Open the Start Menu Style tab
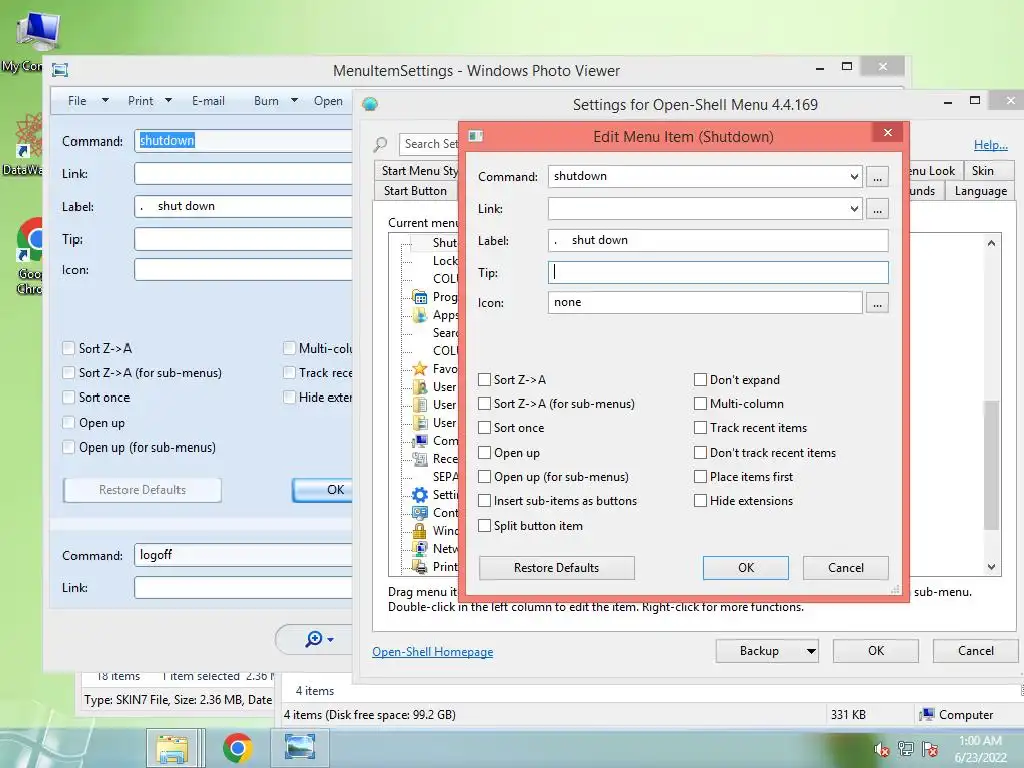Image resolution: width=1024 pixels, height=768 pixels. [418, 171]
